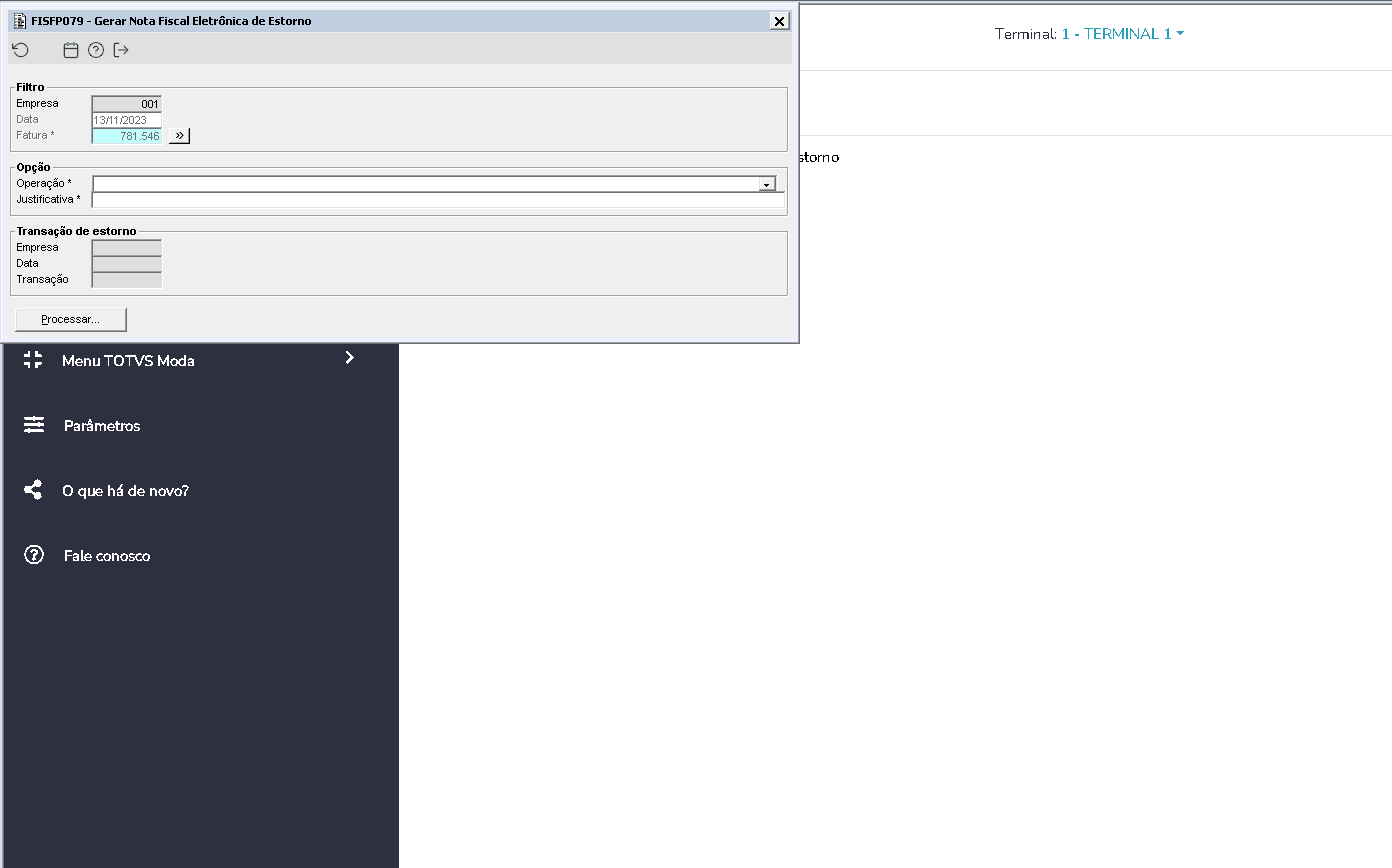This screenshot has width=1392, height=868.
Task: Expand Menu TOTVS Moda chevron arrow
Action: (349, 357)
